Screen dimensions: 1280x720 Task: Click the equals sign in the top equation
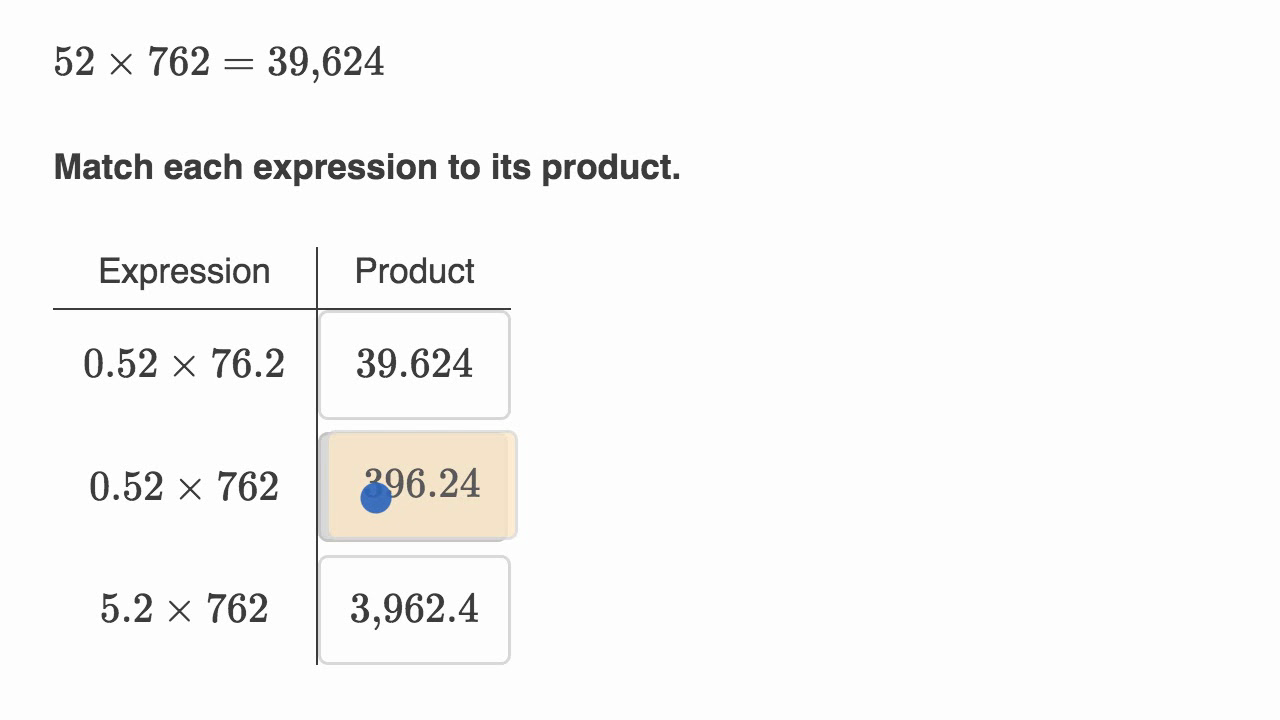[x=239, y=64]
